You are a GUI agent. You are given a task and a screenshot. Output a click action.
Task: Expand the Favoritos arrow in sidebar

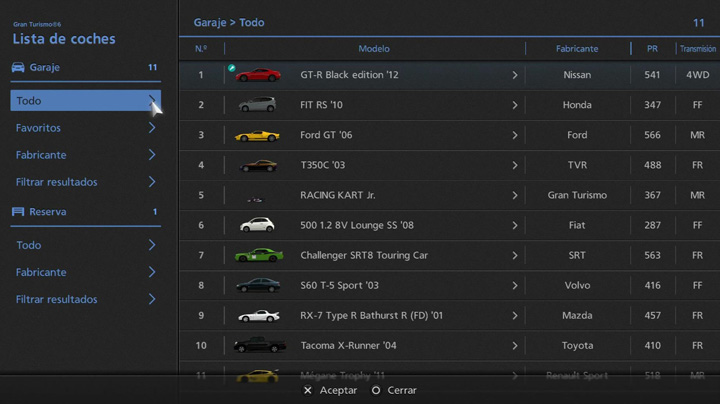(x=152, y=128)
